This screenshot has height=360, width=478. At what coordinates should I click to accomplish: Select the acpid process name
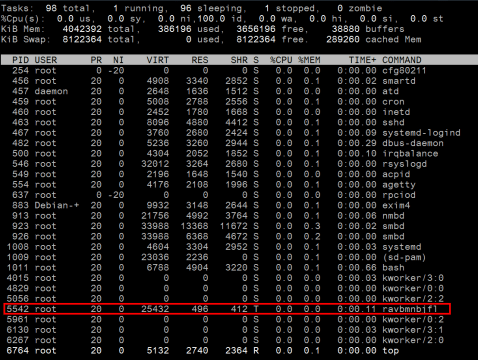(x=396, y=174)
